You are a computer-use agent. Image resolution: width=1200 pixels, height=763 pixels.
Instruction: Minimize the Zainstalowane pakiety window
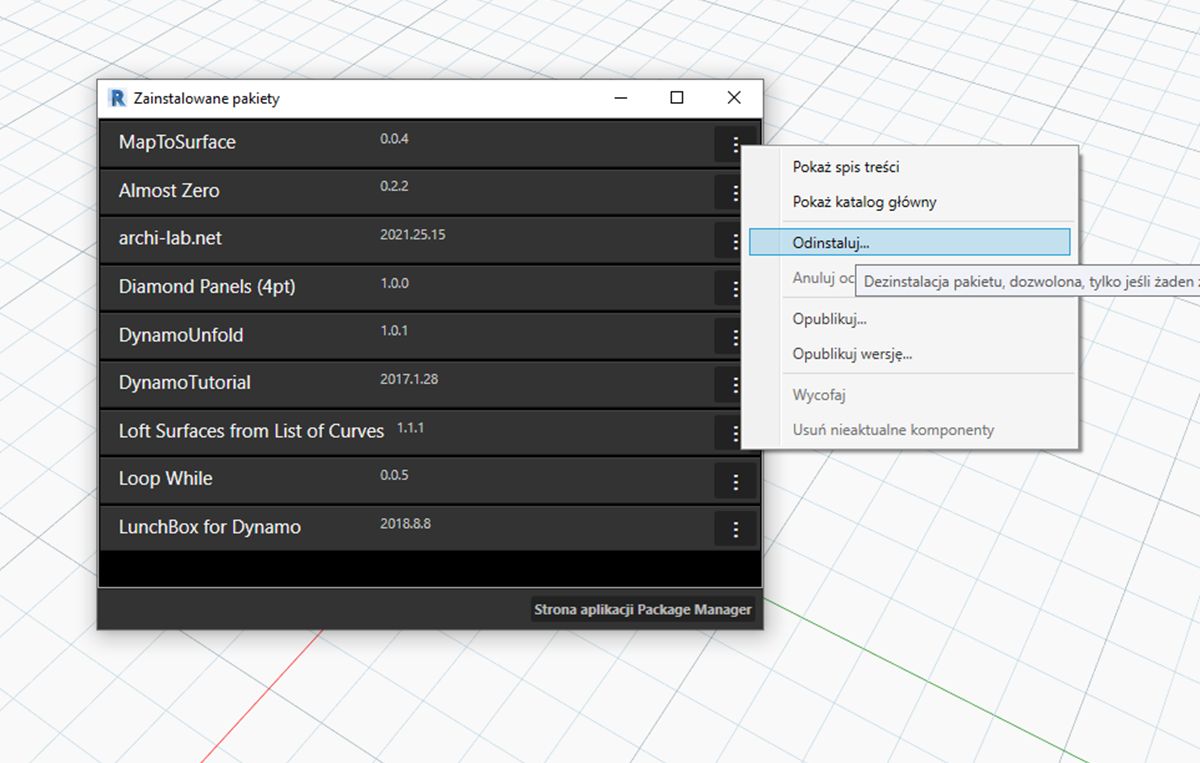click(x=621, y=98)
